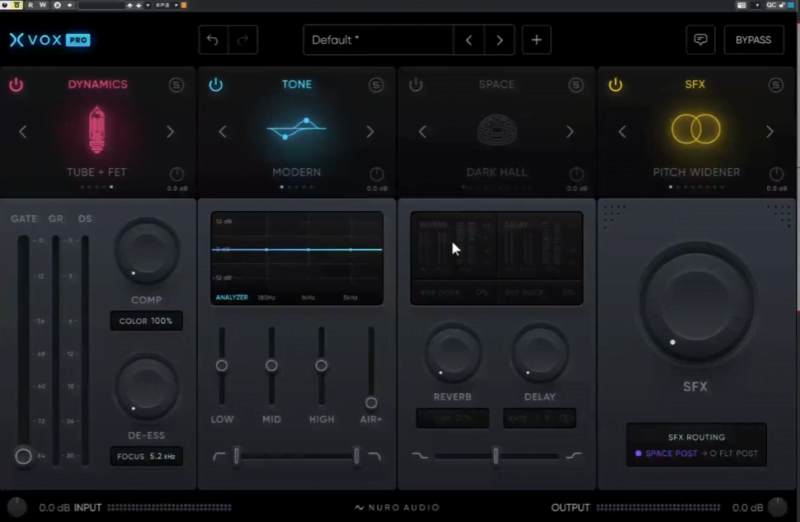Go to previous Dynamics model
This screenshot has width=800, height=522.
(x=22, y=132)
